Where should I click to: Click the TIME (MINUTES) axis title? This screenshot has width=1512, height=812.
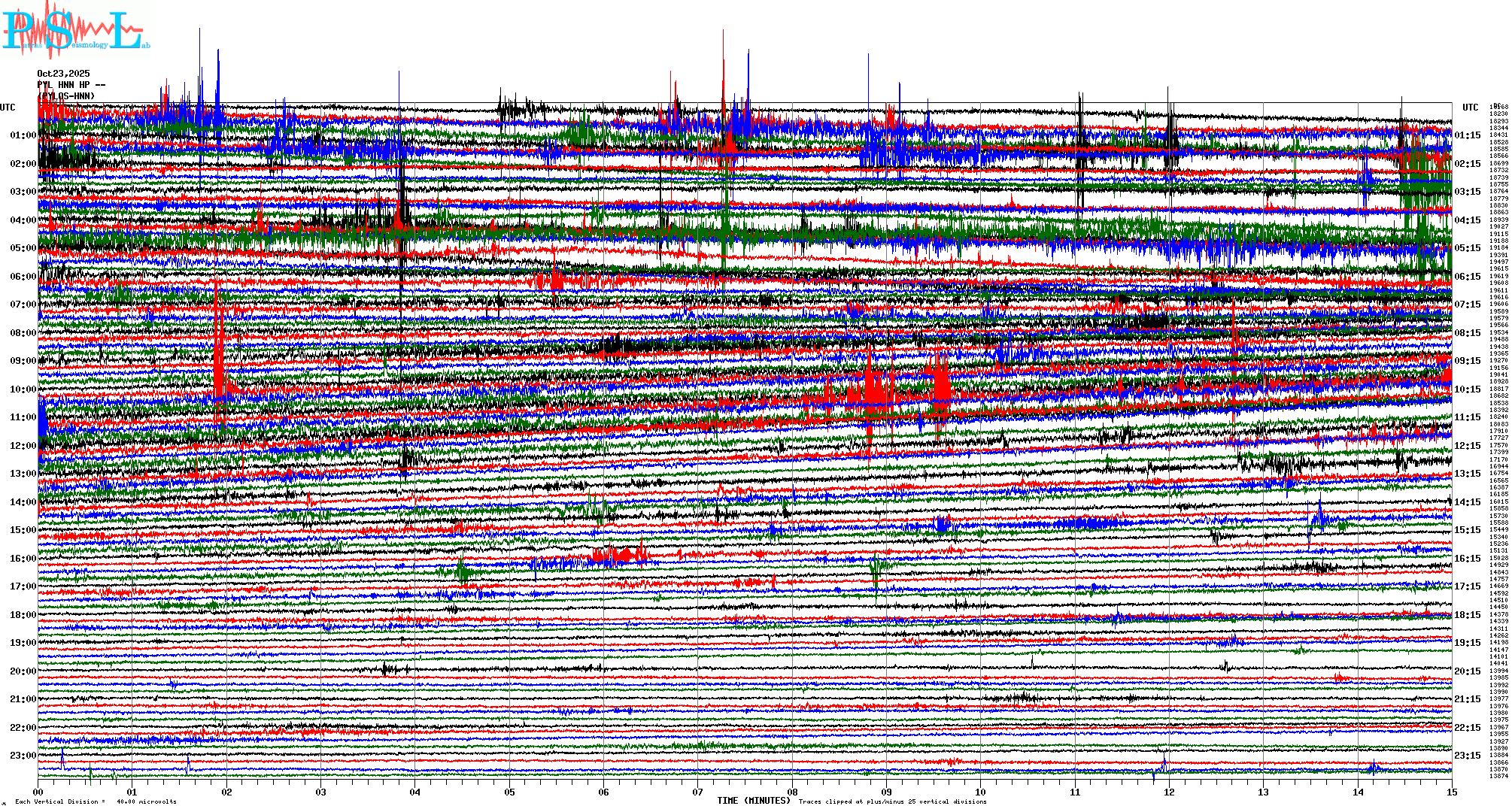(753, 801)
